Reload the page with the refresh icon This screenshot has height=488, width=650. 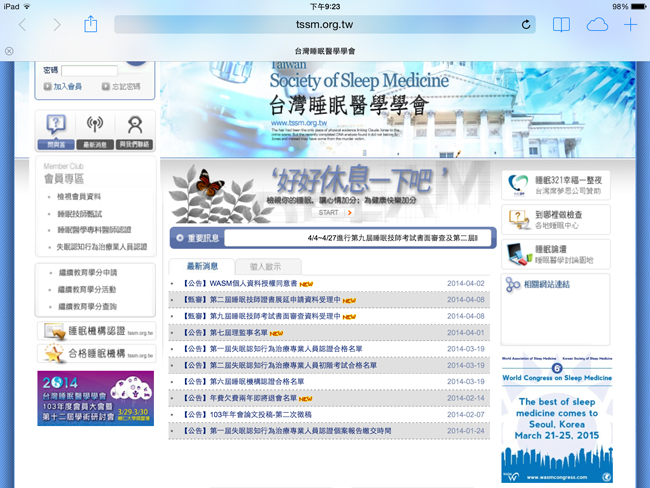526,25
